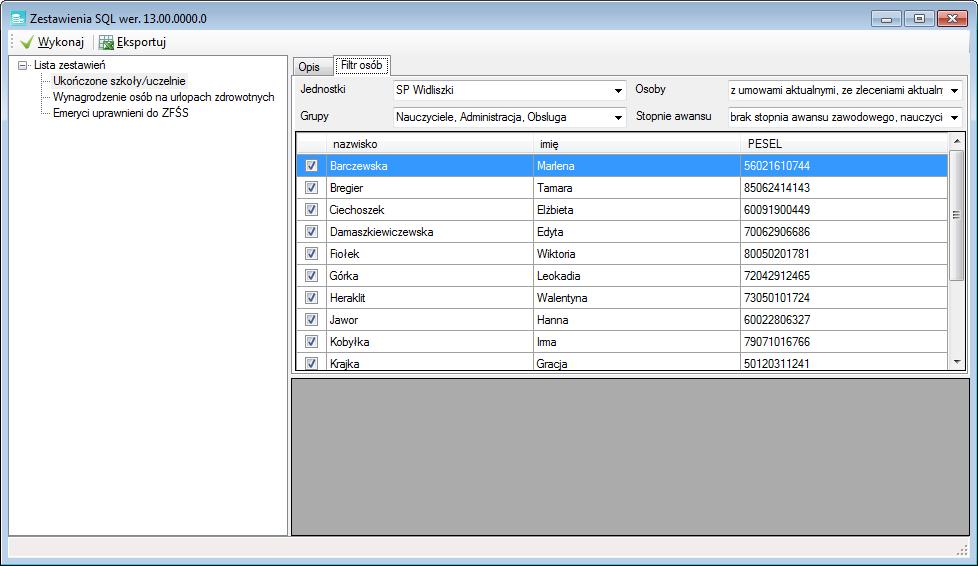Click the nazwisko column header

click(430, 144)
